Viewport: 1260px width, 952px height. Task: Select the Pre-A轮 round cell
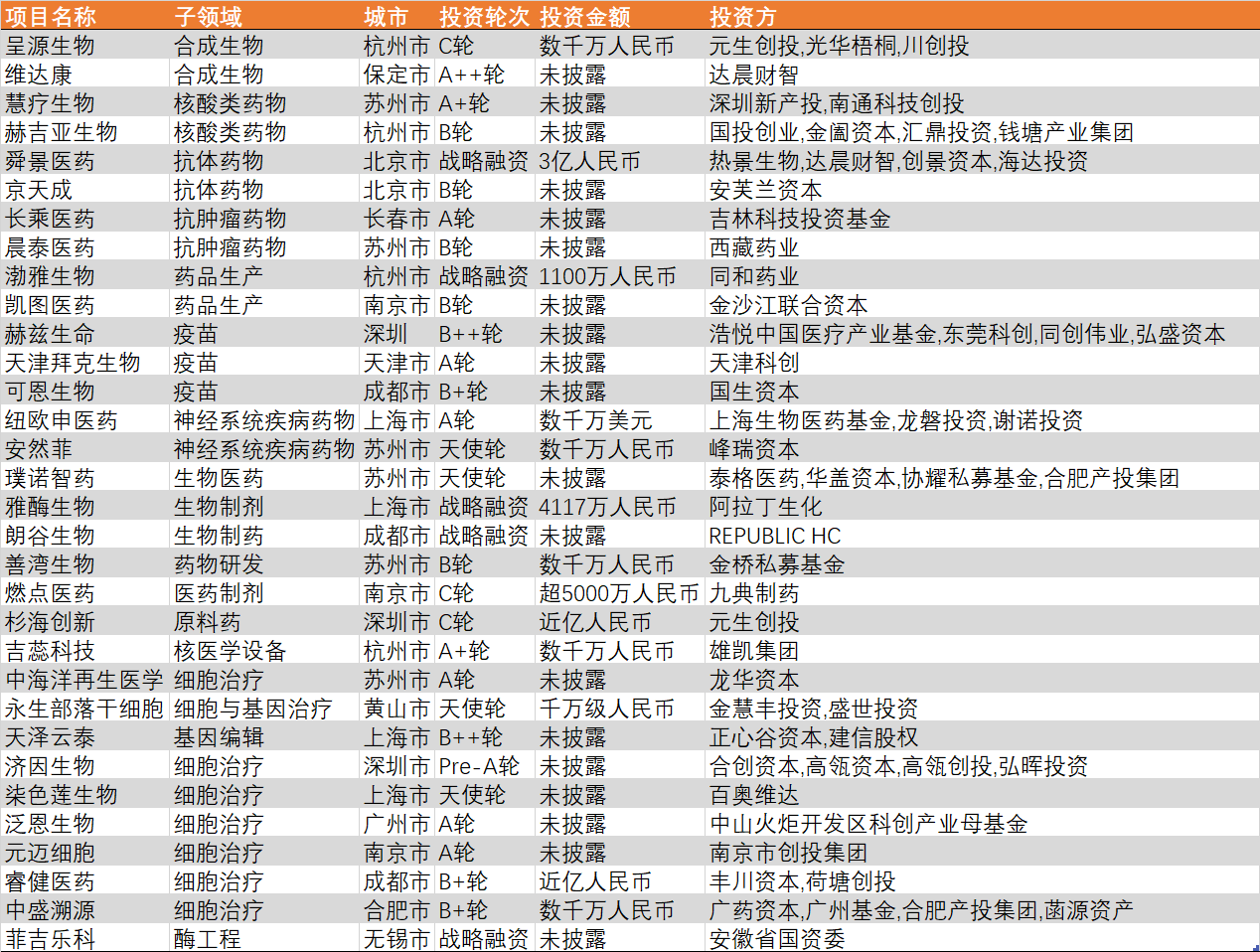click(479, 766)
